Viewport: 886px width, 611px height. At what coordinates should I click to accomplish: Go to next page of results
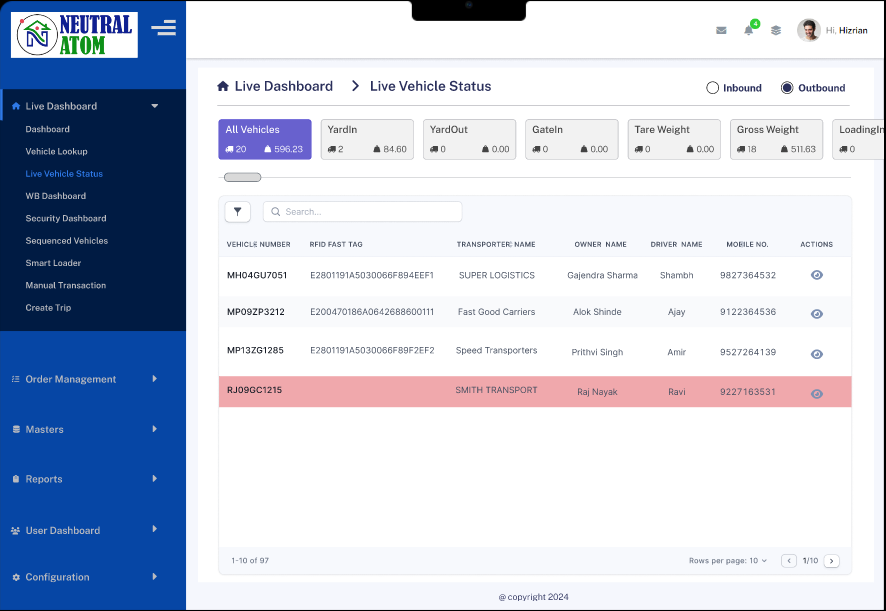click(831, 561)
